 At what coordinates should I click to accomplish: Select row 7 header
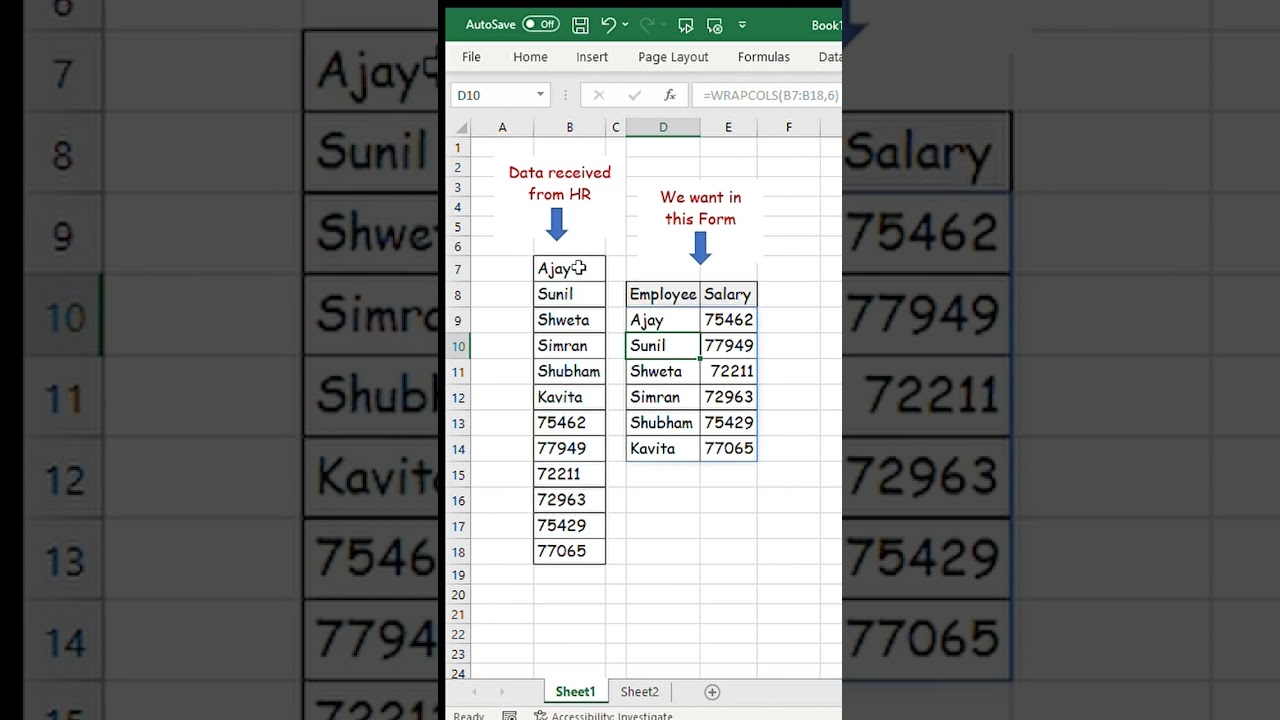[x=458, y=270]
